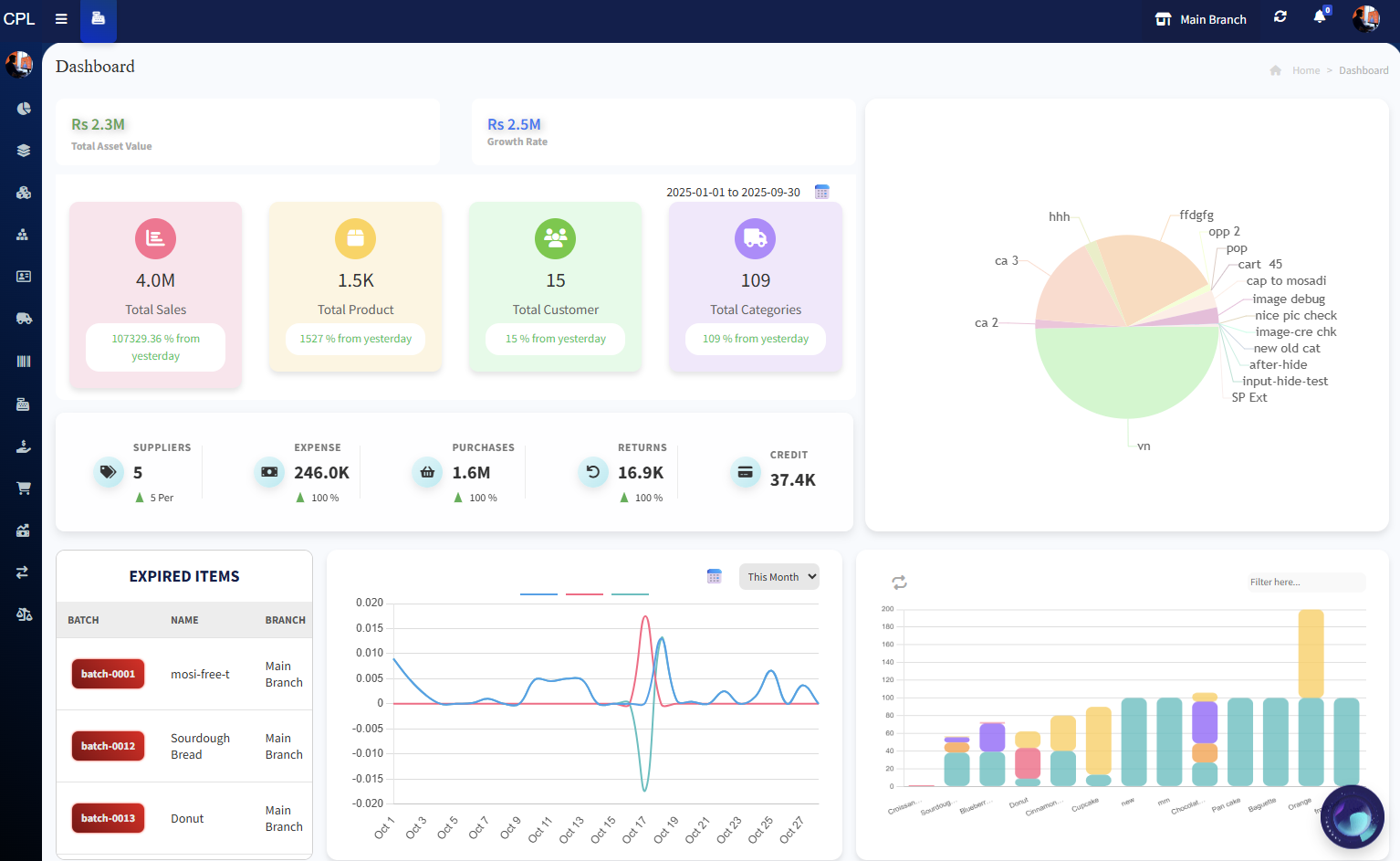Click the batch-0012 badge
The width and height of the screenshot is (1400, 861).
click(108, 746)
